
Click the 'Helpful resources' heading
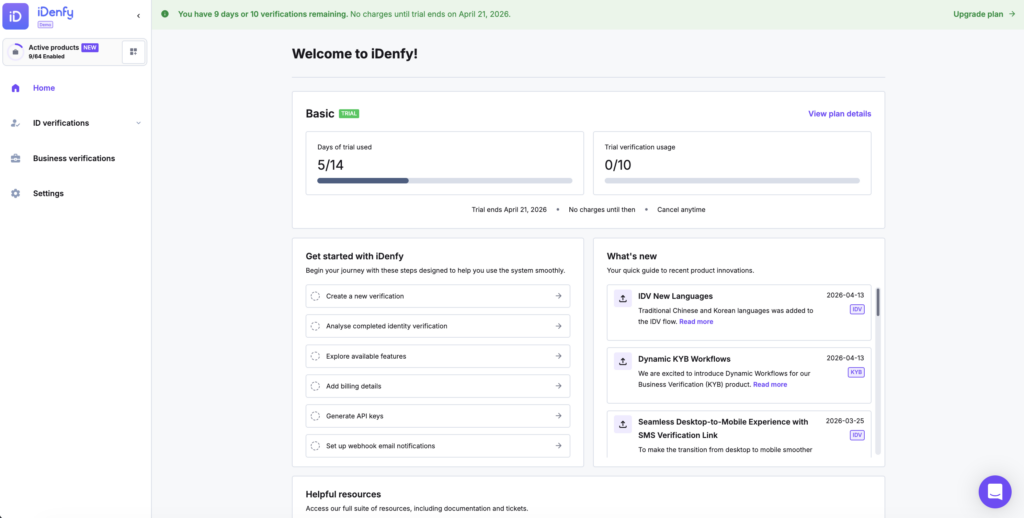pyautogui.click(x=343, y=494)
